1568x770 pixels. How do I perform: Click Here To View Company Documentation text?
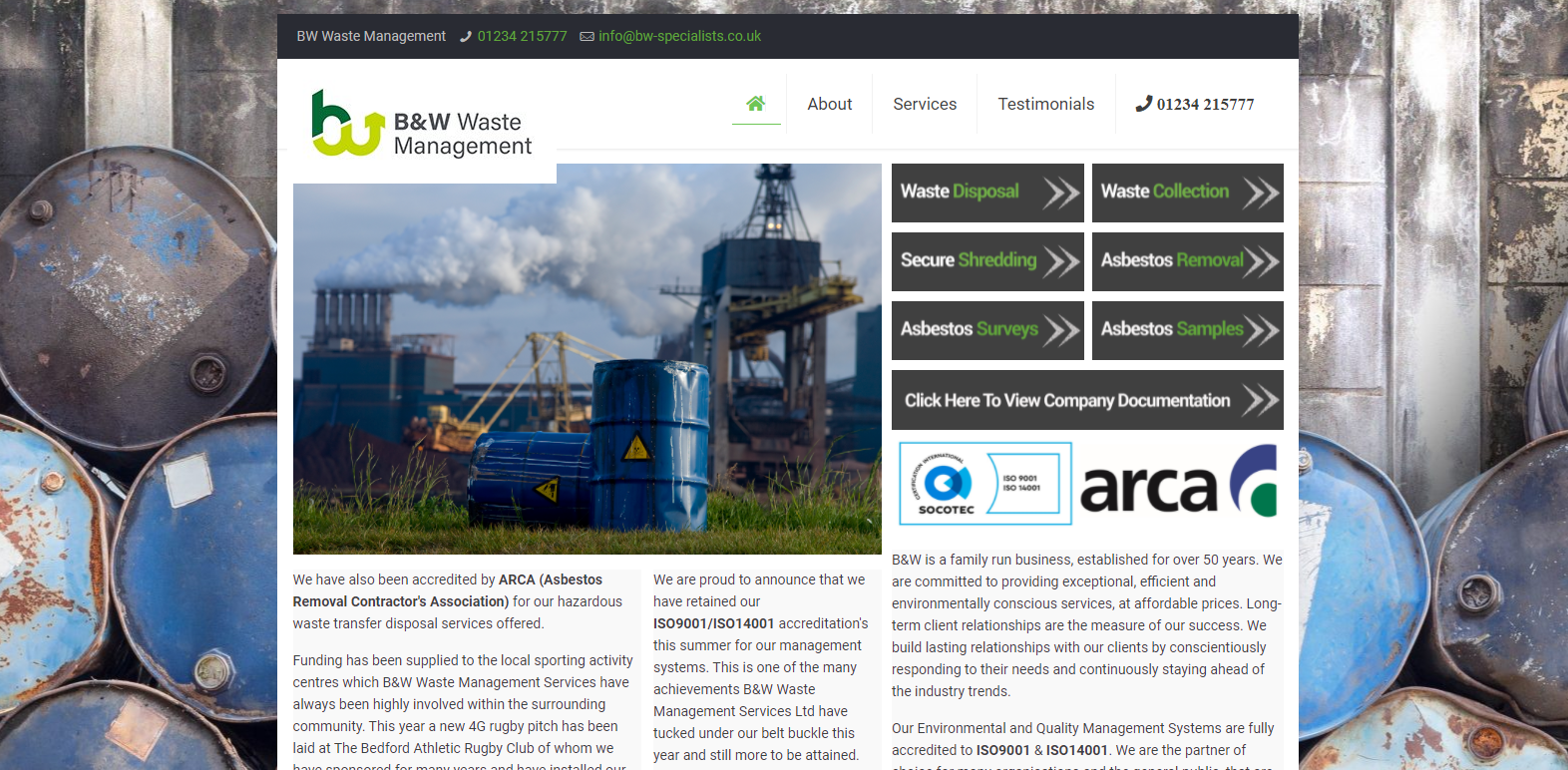coord(1067,400)
